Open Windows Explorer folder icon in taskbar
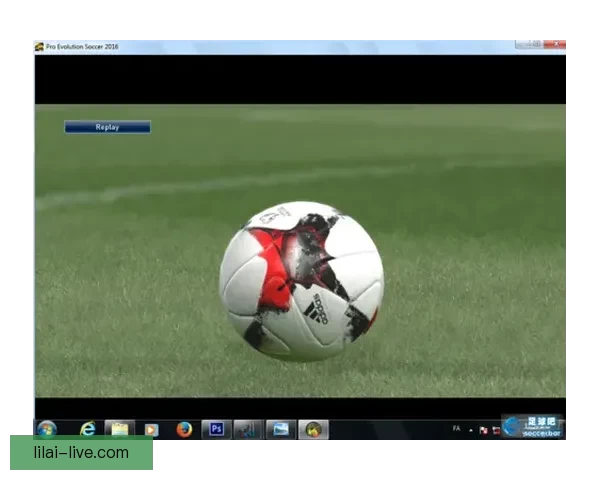The width and height of the screenshot is (600, 480). click(120, 429)
